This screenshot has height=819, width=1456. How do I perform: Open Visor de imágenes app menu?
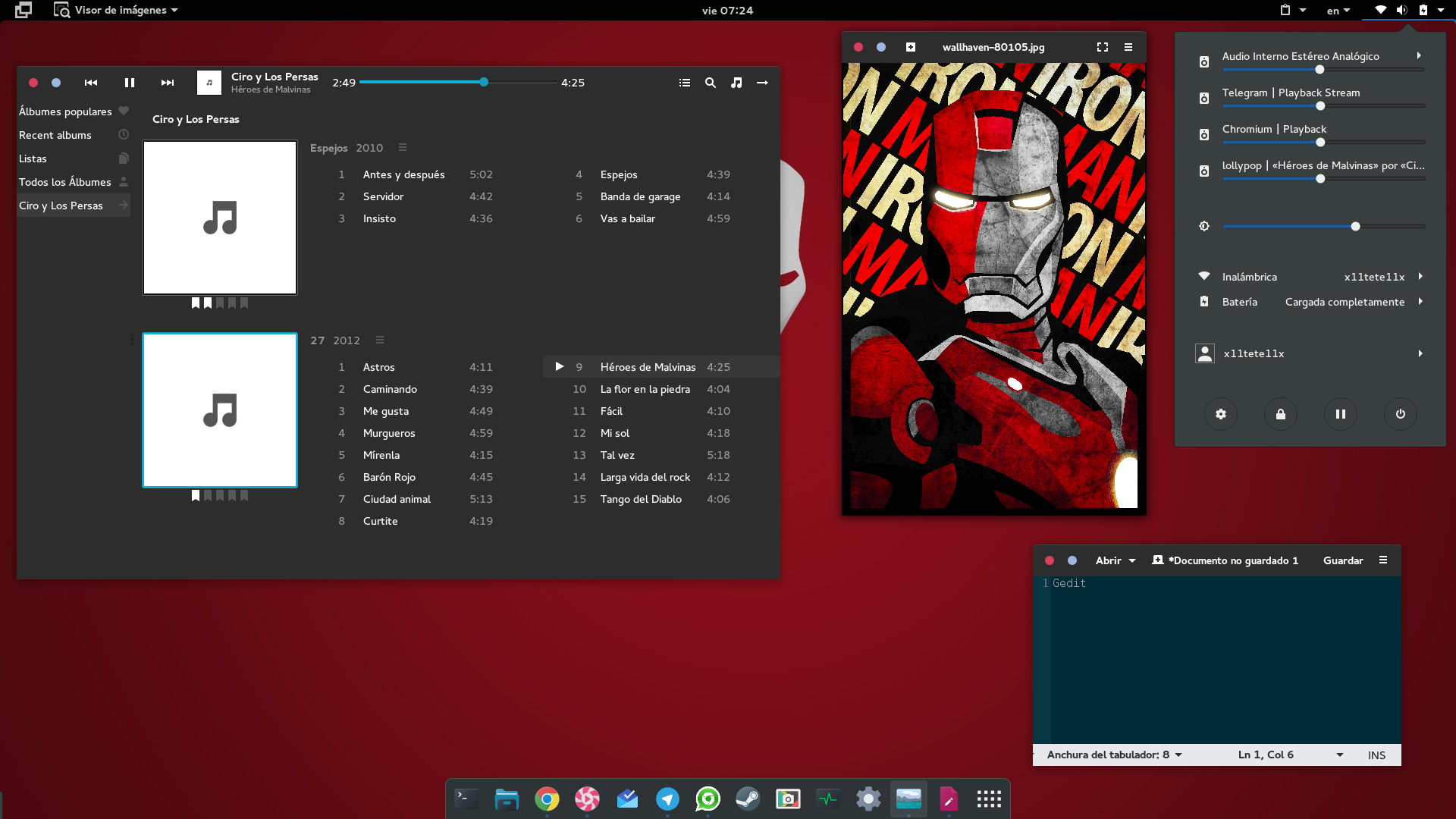[x=121, y=10]
